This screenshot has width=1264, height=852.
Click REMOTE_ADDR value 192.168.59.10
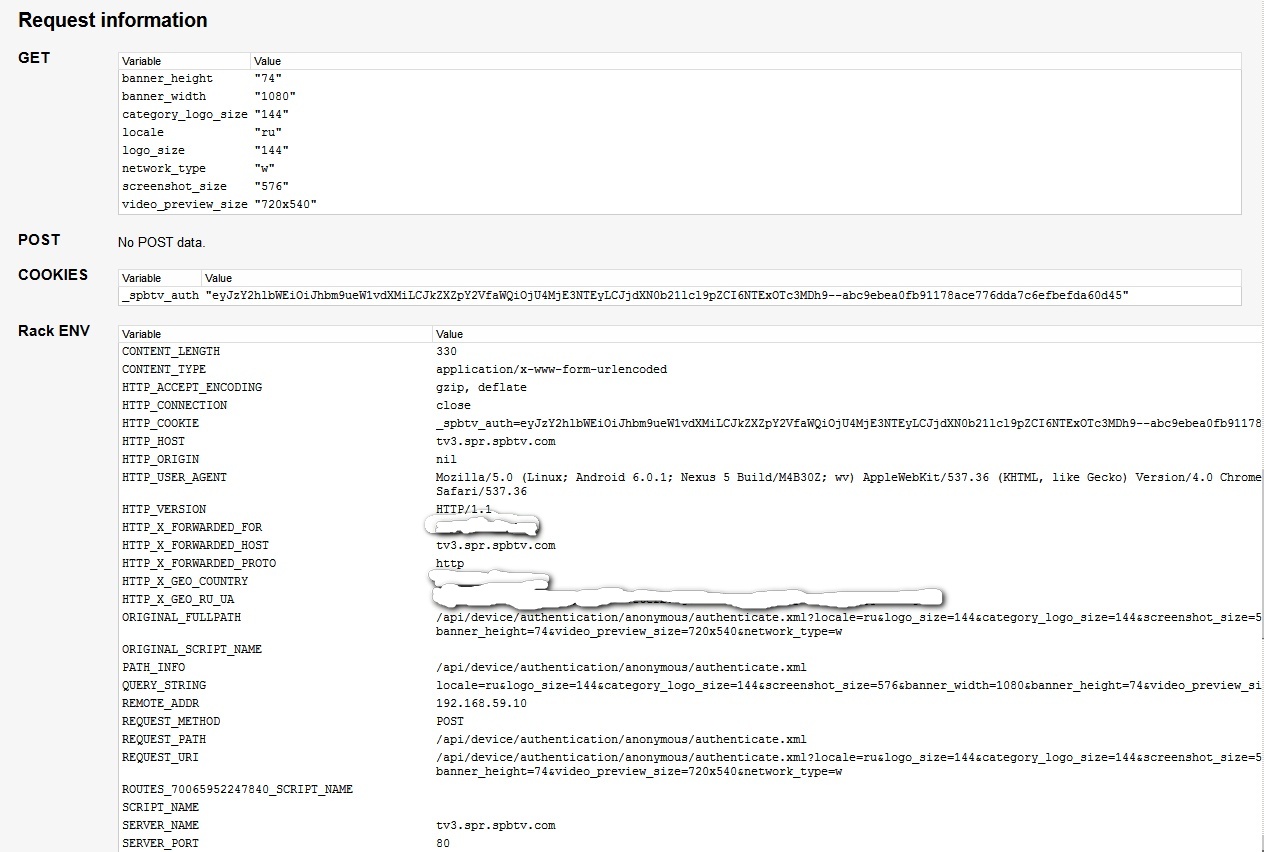[481, 703]
